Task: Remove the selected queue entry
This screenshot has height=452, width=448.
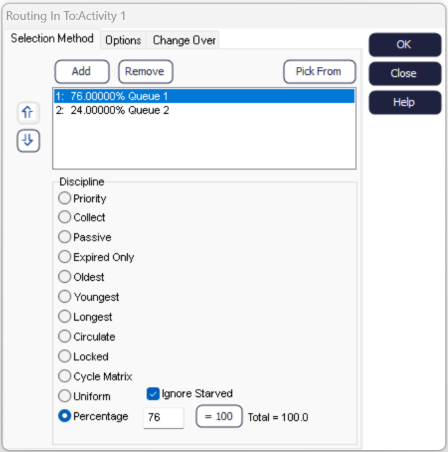Action: click(x=145, y=71)
